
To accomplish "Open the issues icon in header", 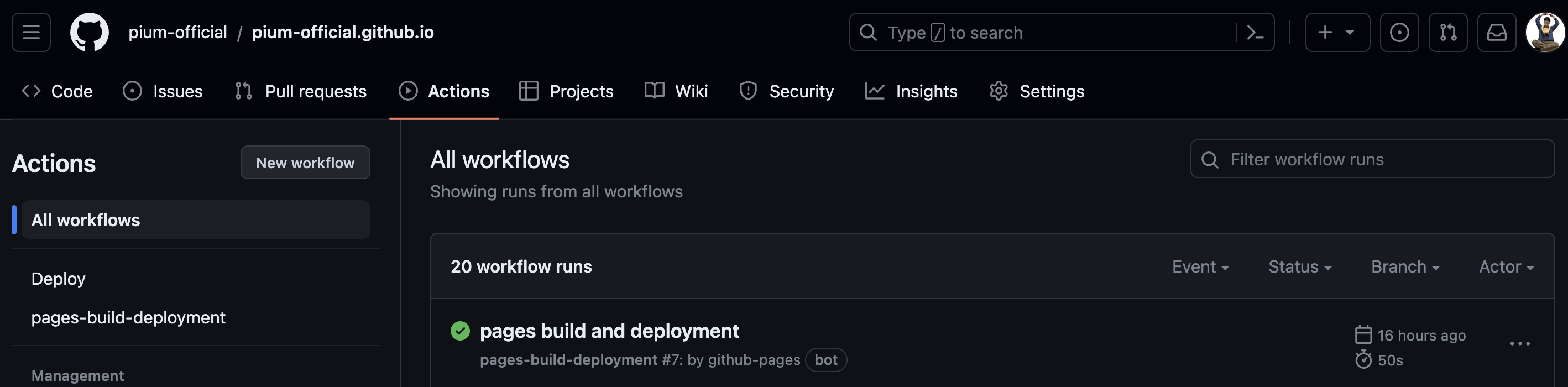I will (x=1399, y=32).
